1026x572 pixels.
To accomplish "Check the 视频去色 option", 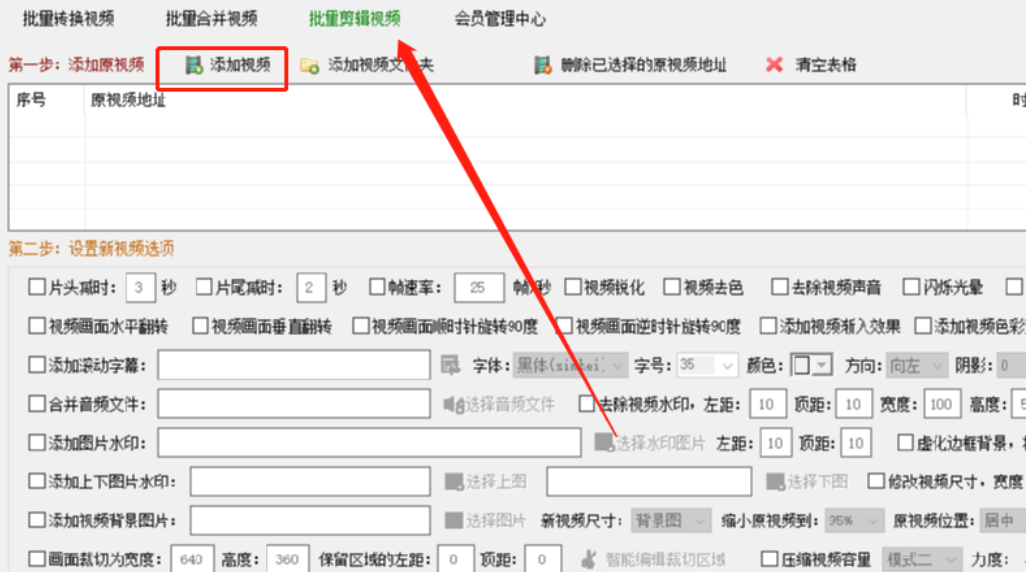I will click(672, 287).
